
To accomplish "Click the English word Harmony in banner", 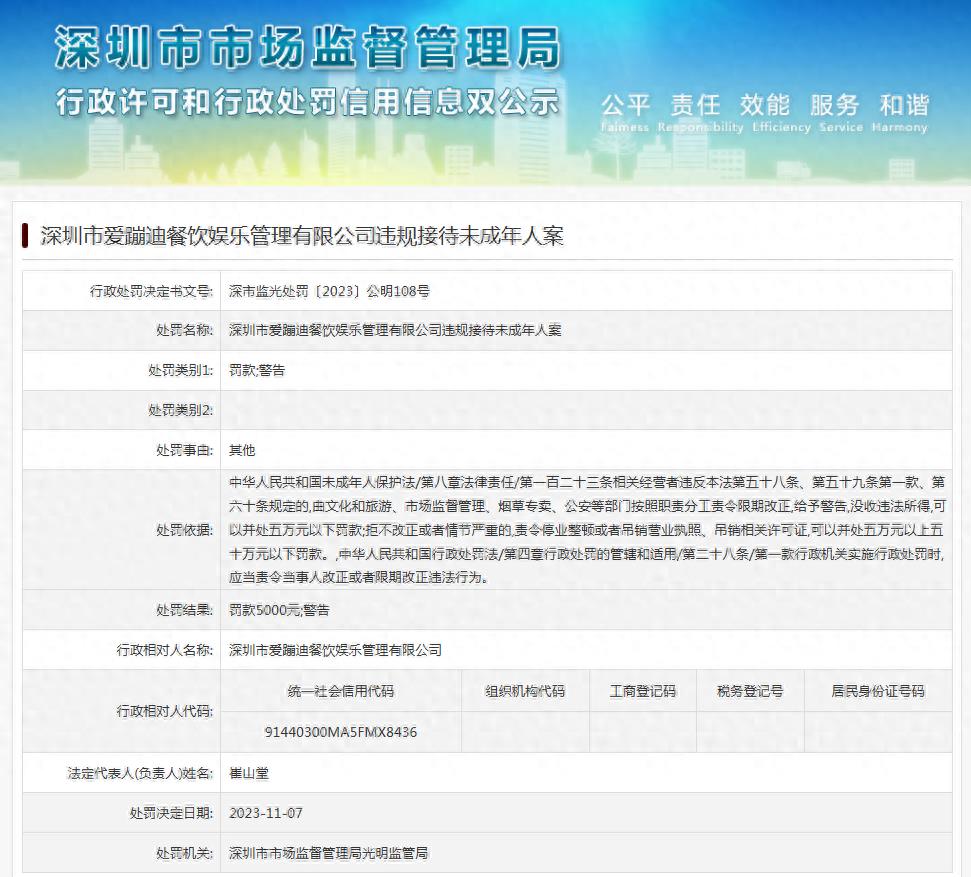I will pos(900,128).
